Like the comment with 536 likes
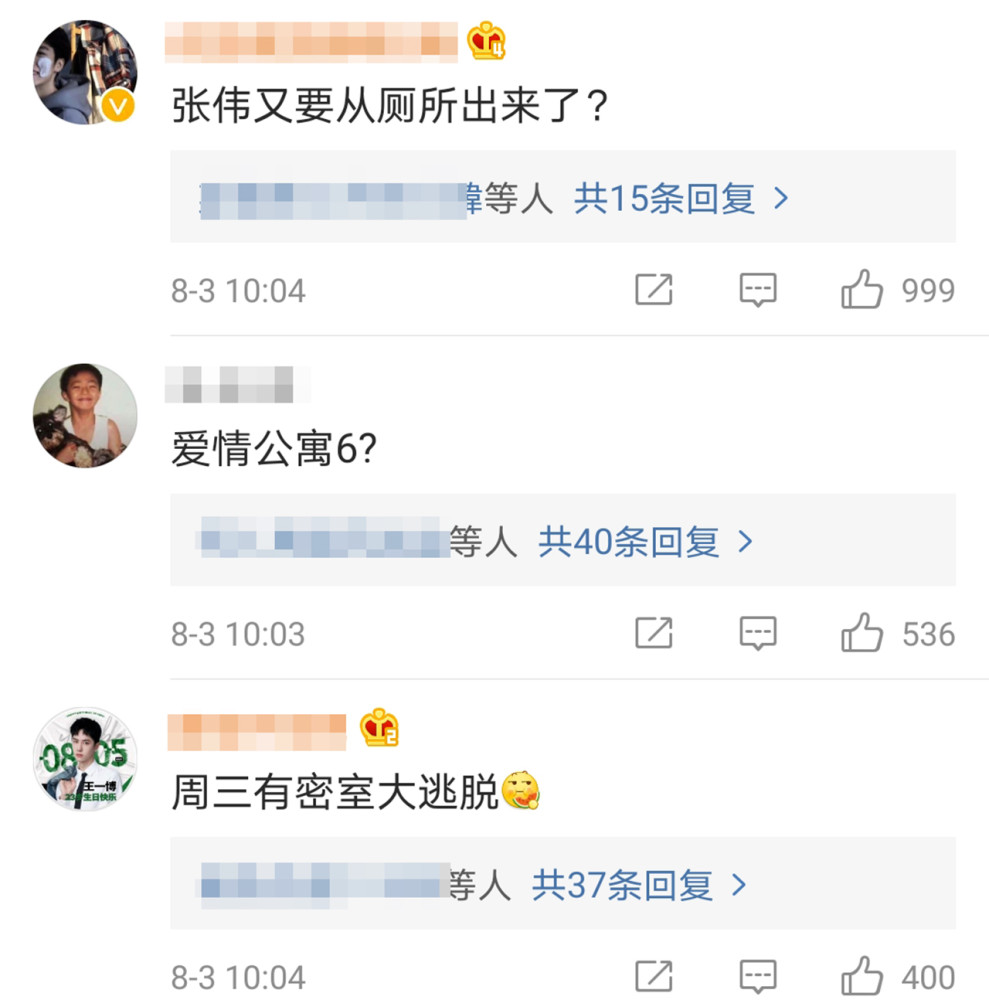Image resolution: width=989 pixels, height=1000 pixels. 862,633
